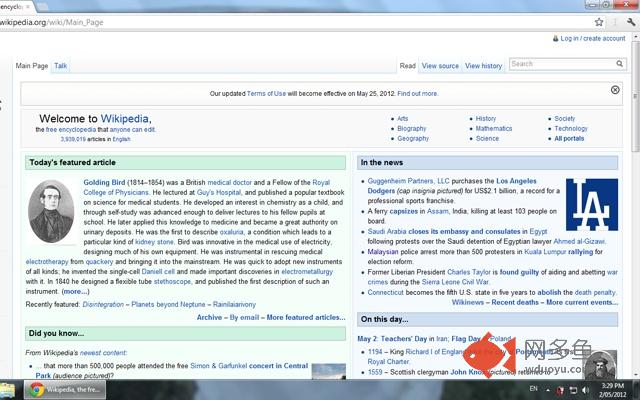Screen dimensions: 640x400
Task: Open the Disintegration recently featured link
Action: pos(103,304)
